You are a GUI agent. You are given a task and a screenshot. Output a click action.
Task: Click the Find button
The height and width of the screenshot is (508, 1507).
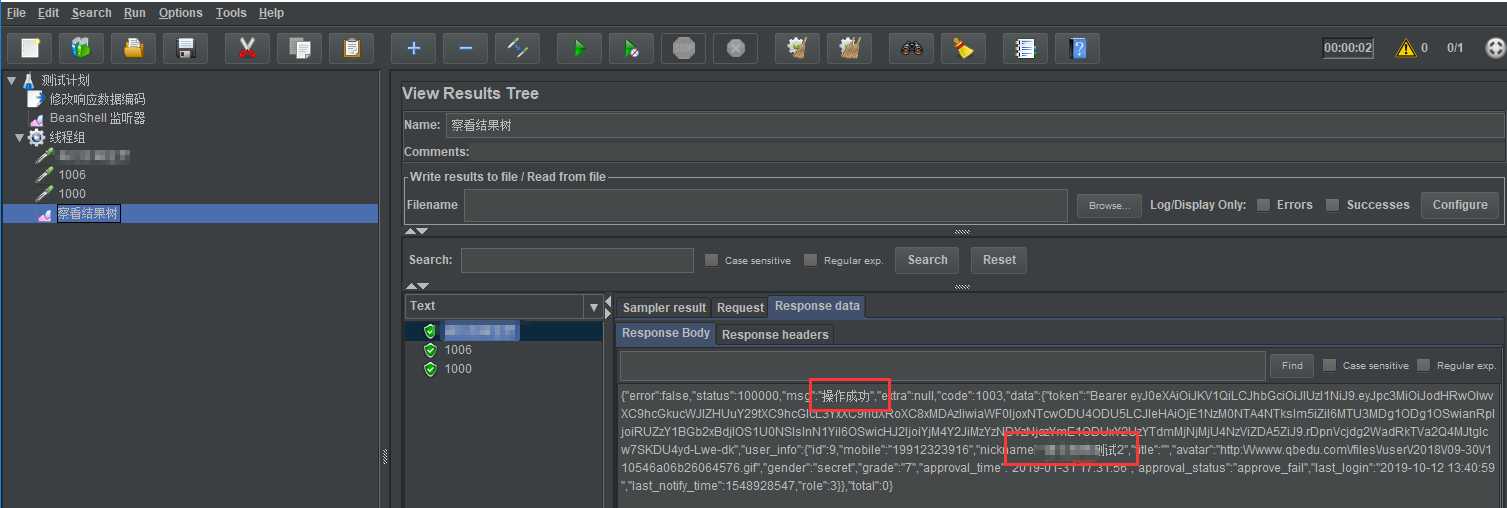tap(1292, 366)
